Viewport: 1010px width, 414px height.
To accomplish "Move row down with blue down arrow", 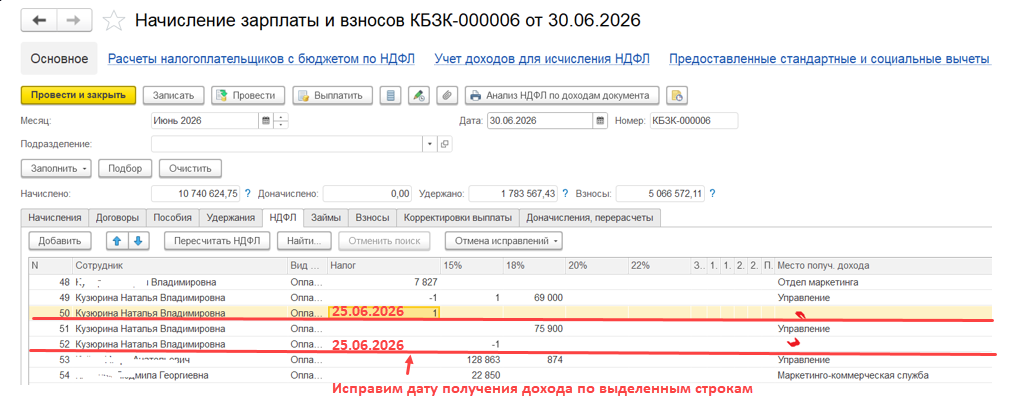I will click(x=138, y=241).
